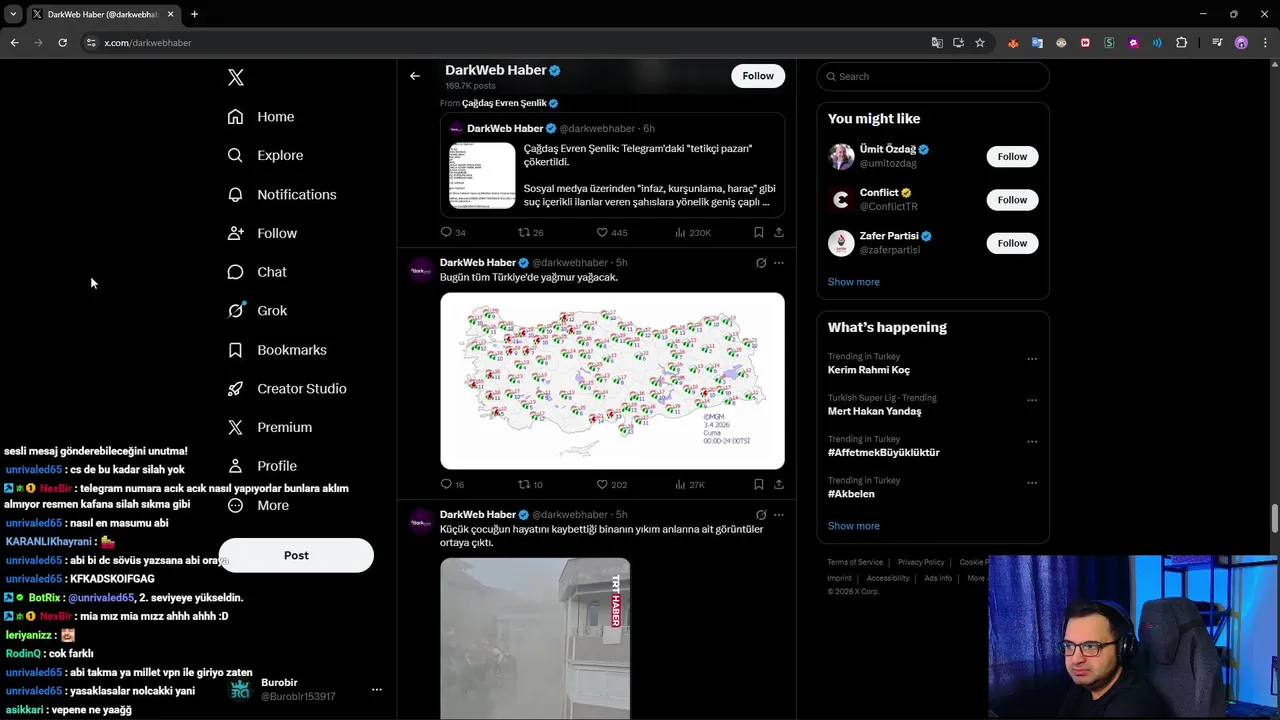Click the Search field on X
Image resolution: width=1280 pixels, height=720 pixels.
[933, 76]
